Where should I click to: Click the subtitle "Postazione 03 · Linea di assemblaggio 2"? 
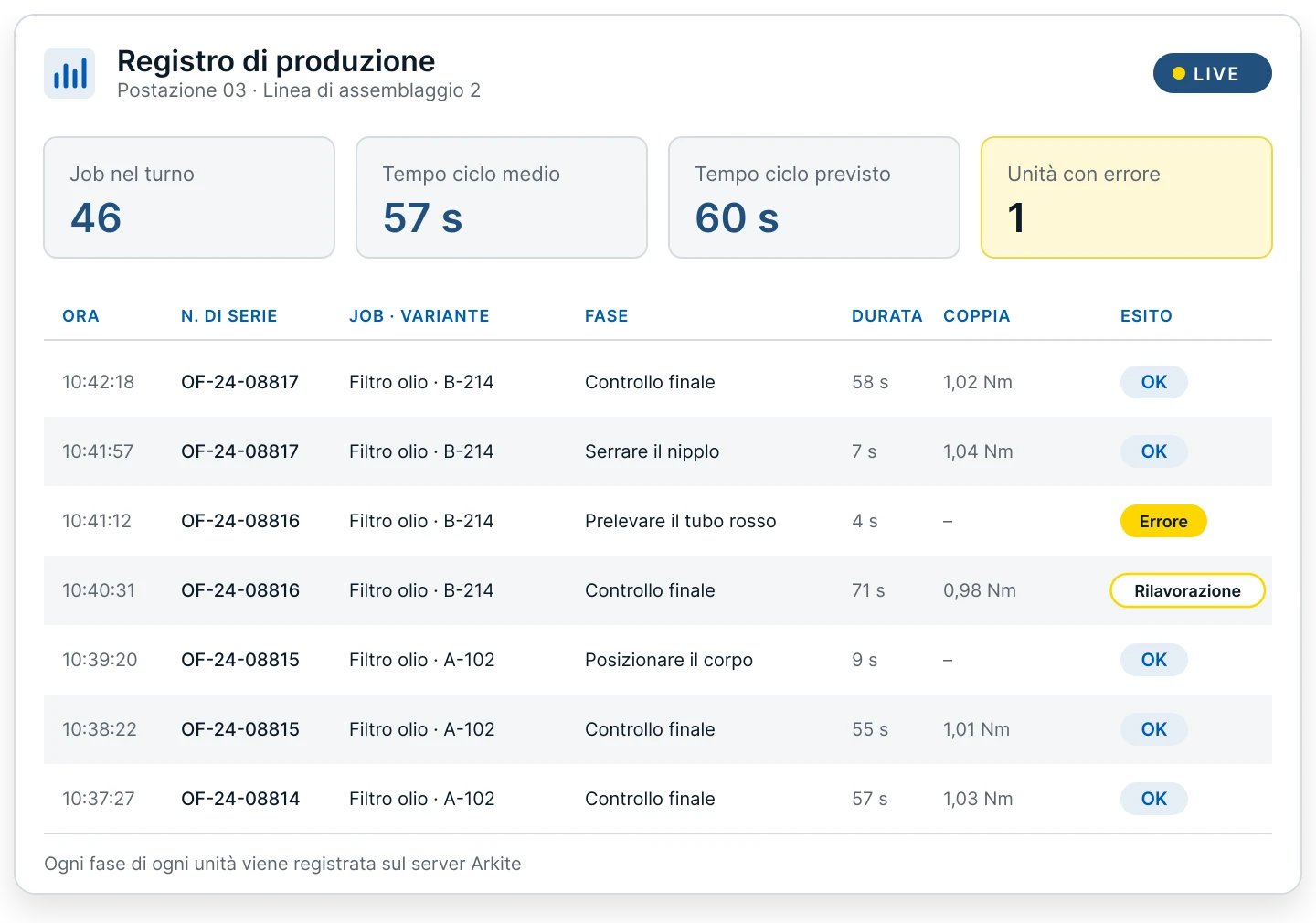[x=299, y=90]
